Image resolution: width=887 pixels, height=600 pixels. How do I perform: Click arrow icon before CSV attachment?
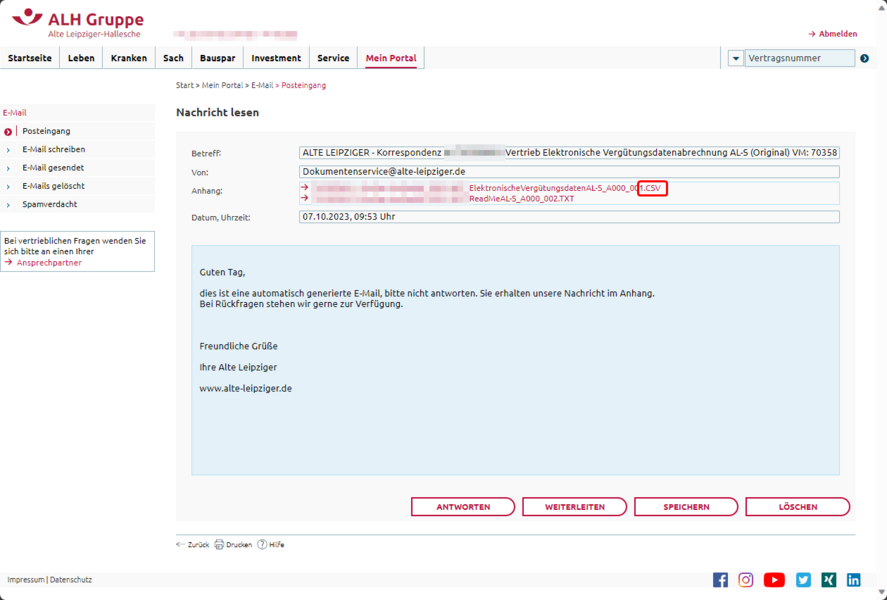pos(305,187)
